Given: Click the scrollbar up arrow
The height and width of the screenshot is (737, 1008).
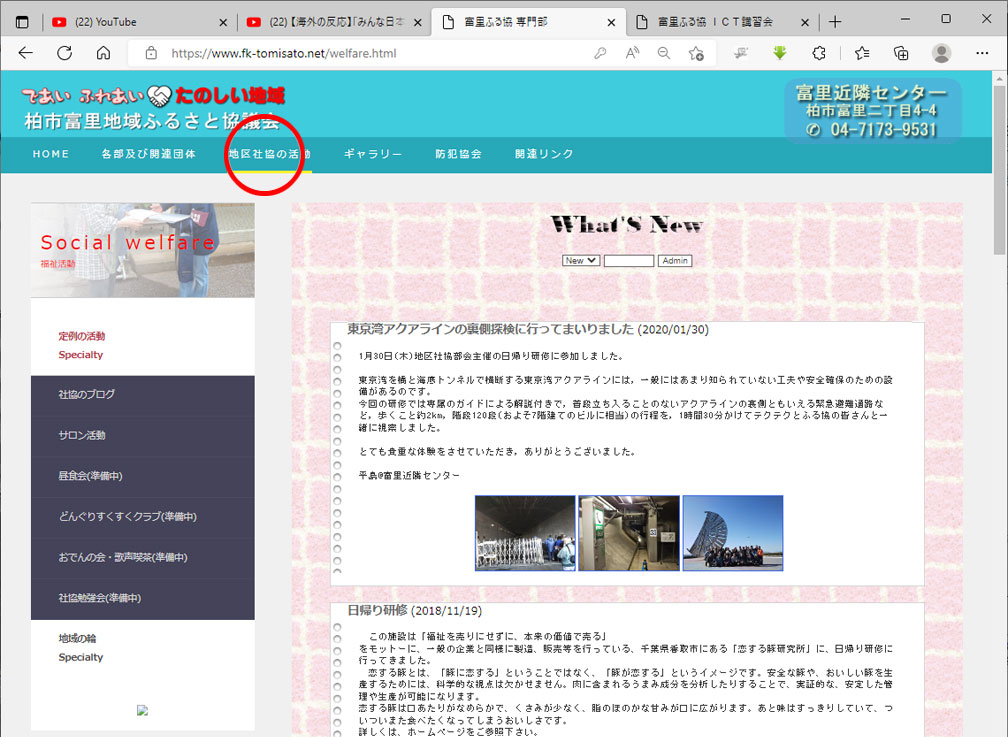Looking at the screenshot, I should (x=1000, y=78).
